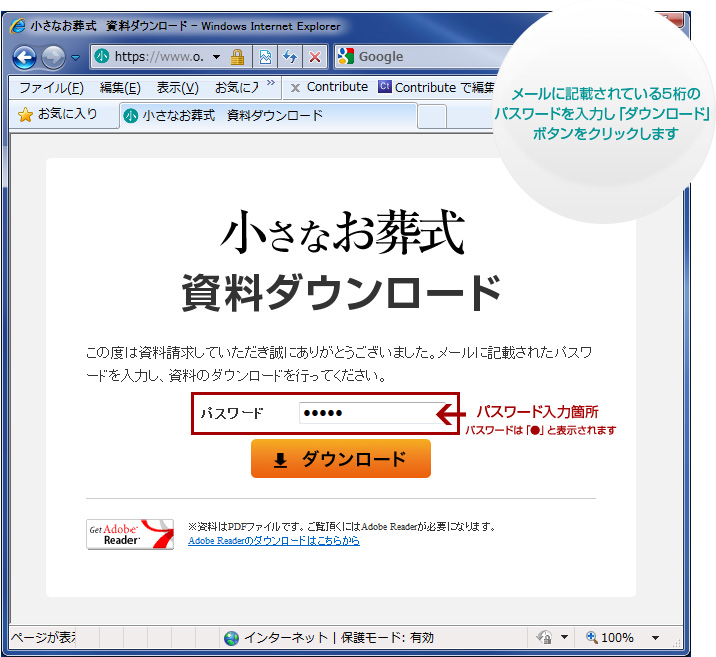The image size is (716, 657).
Task: Expand the status bar privacy dropdown arrow
Action: [x=564, y=637]
